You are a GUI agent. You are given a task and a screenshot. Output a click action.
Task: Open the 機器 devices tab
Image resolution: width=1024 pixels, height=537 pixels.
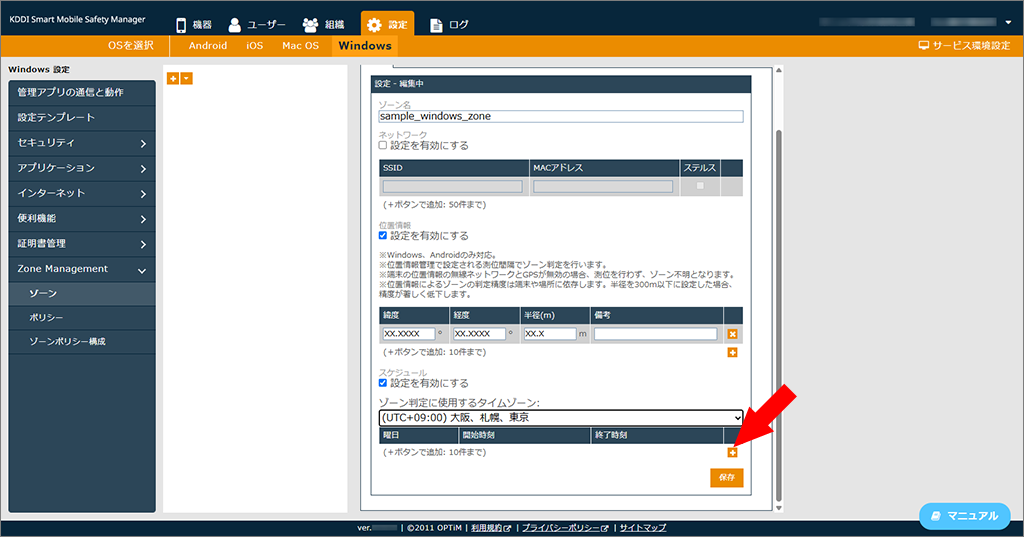point(193,25)
